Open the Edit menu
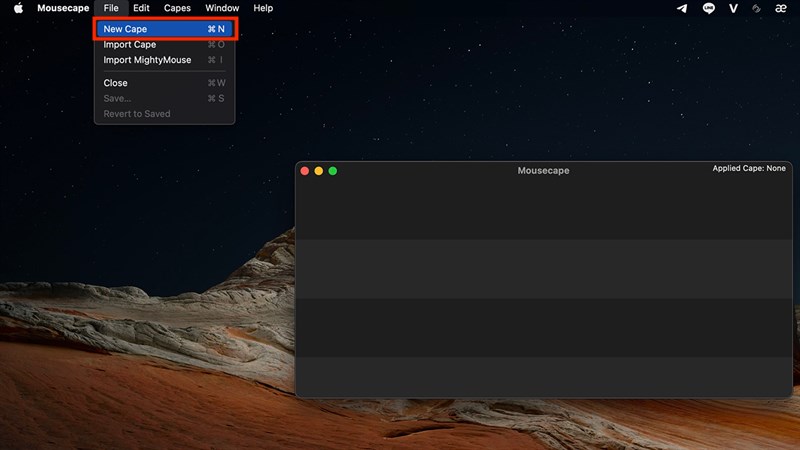 (141, 8)
